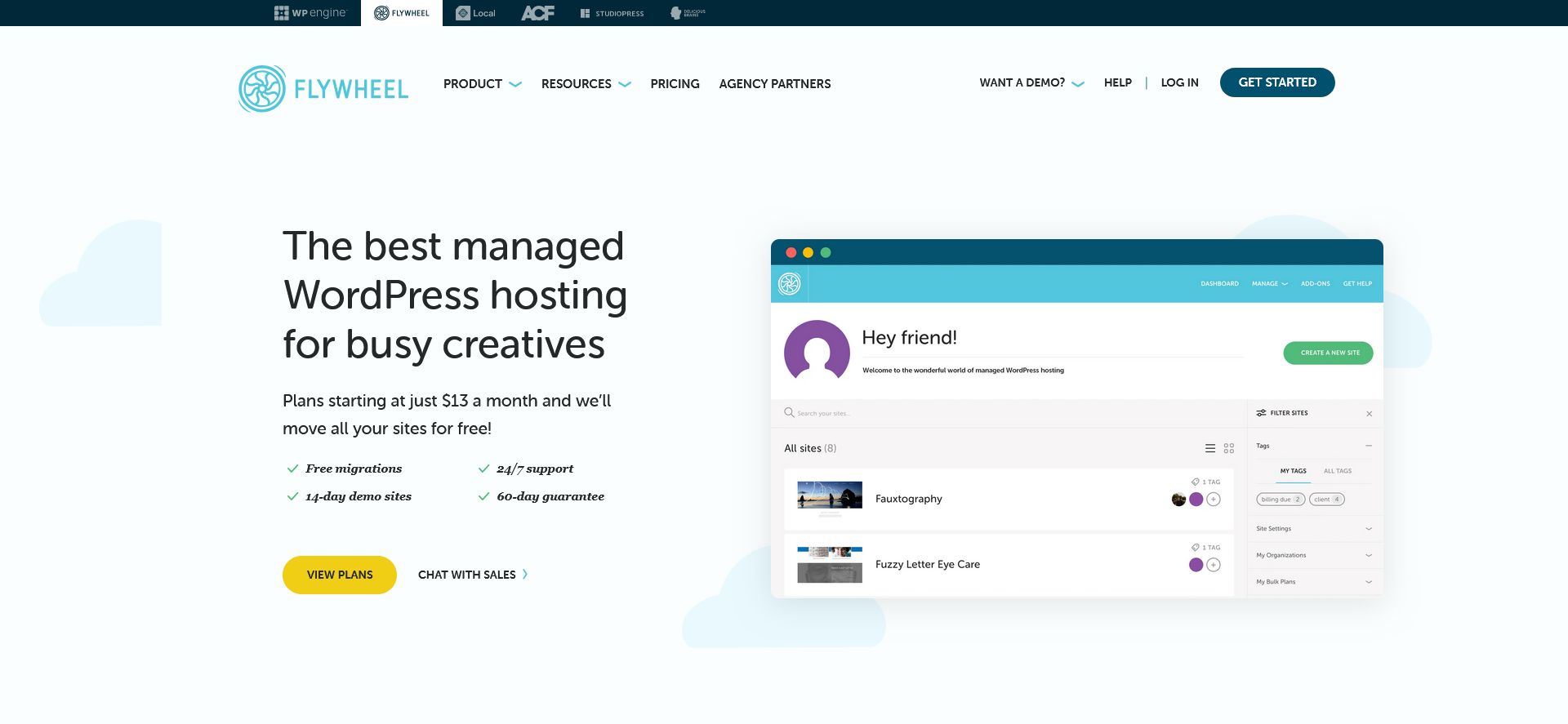Click Get Help in dashboard preview
The width and height of the screenshot is (1568, 724).
click(x=1357, y=284)
